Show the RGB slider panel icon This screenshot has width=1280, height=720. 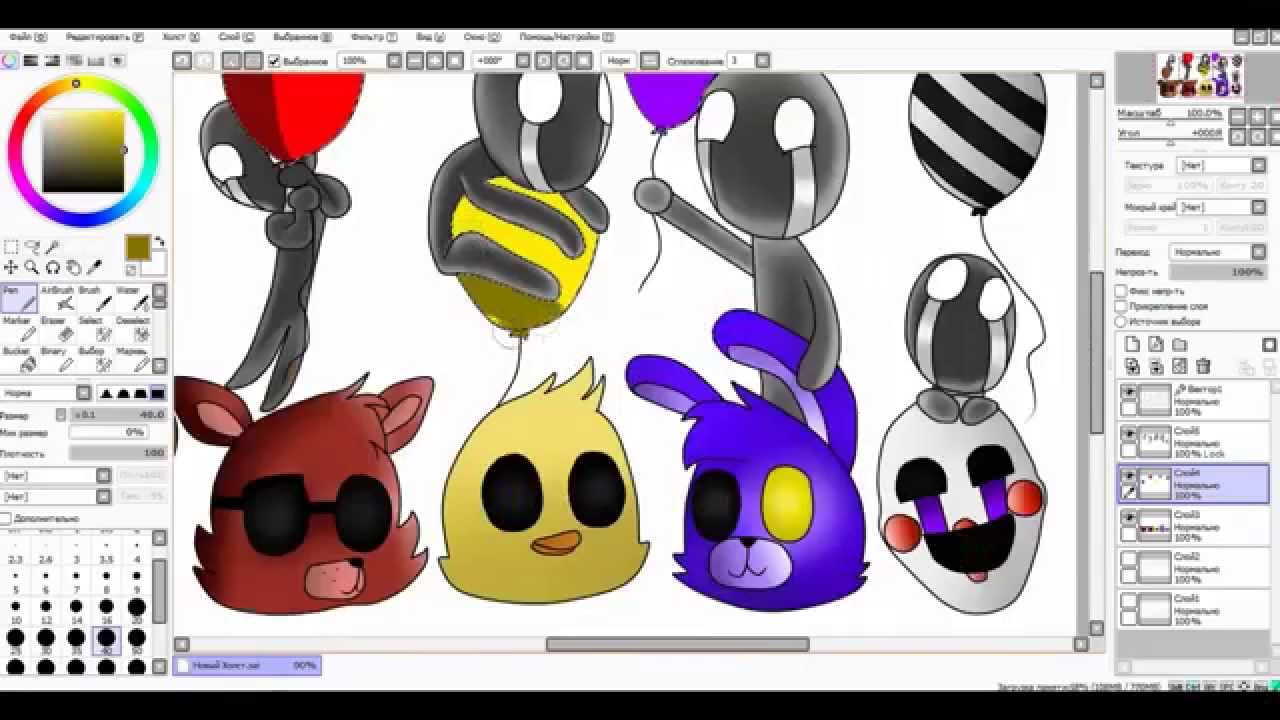(32, 61)
